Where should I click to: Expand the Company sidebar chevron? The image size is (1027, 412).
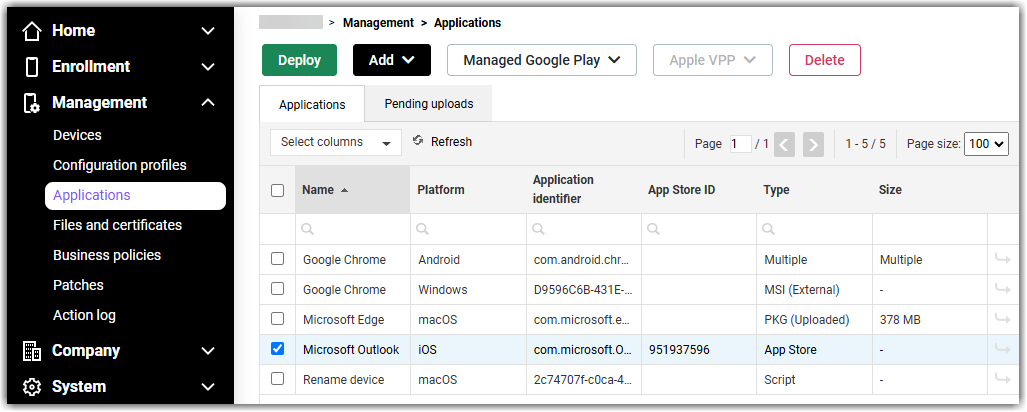click(x=208, y=351)
